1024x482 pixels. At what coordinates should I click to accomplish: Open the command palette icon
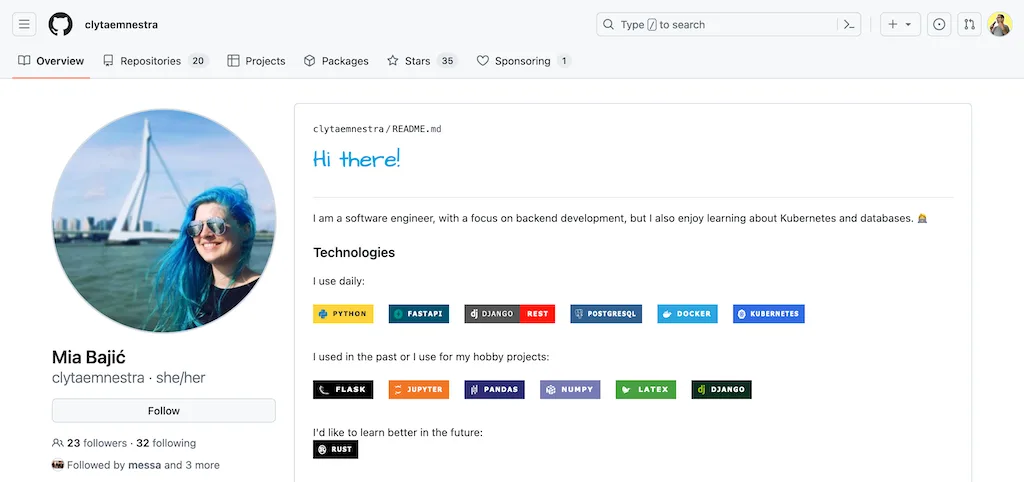[848, 25]
